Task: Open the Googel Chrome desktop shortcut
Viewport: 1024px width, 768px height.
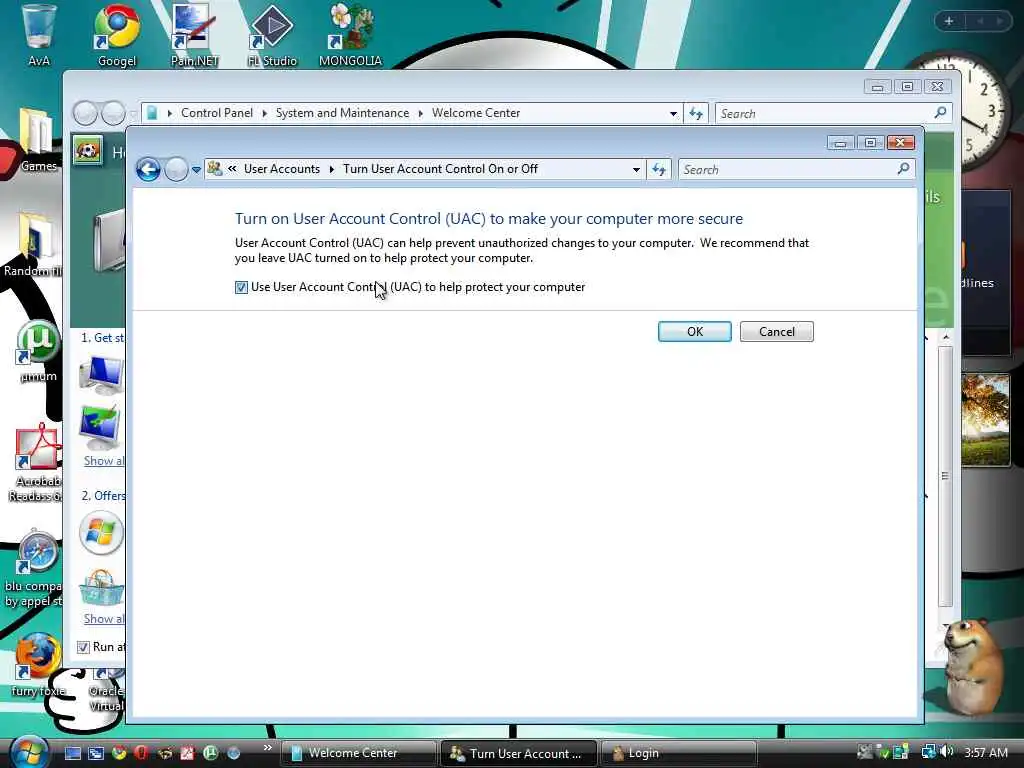Action: click(117, 36)
